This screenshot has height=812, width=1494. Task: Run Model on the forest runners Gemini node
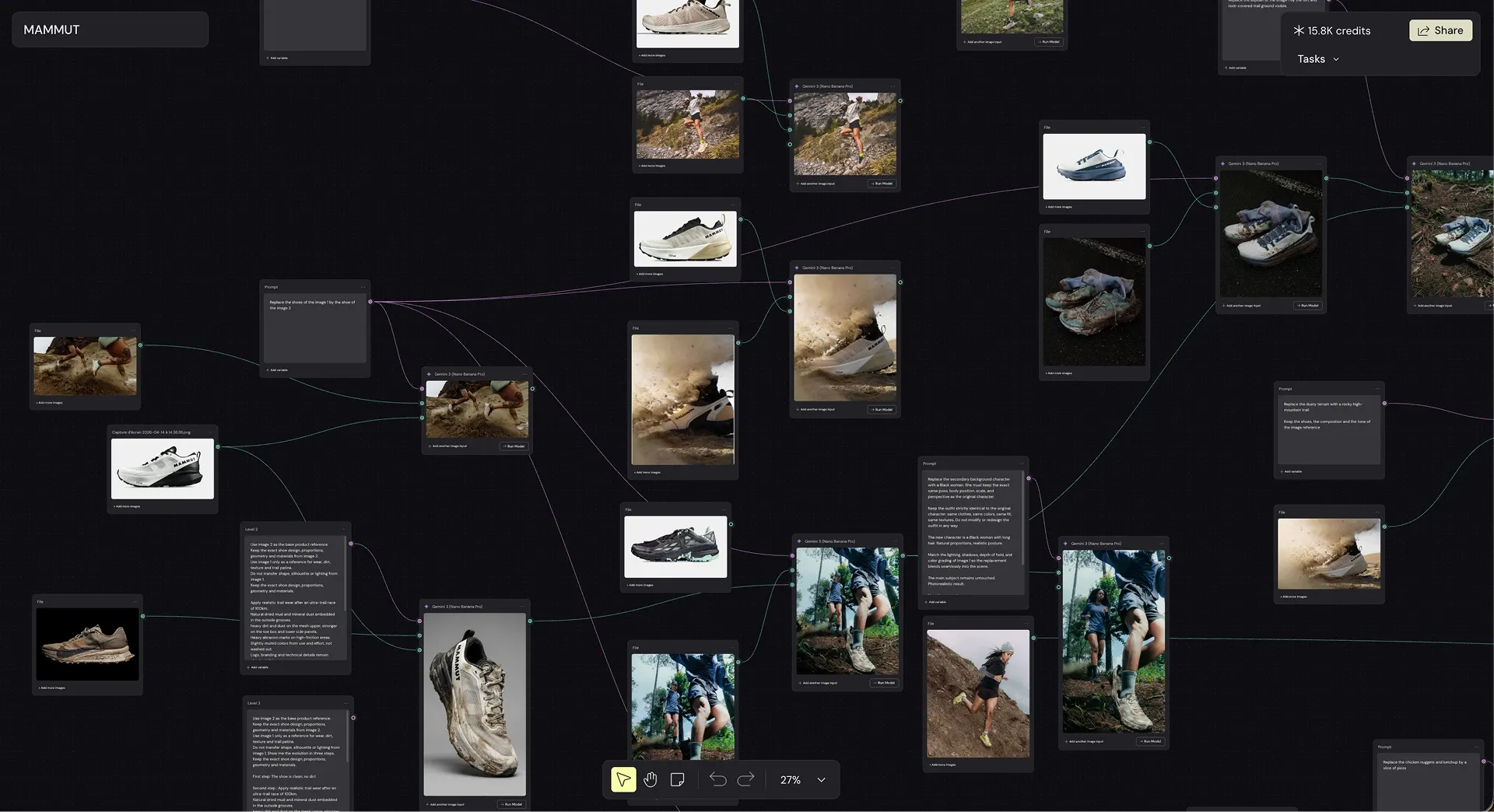coord(884,683)
